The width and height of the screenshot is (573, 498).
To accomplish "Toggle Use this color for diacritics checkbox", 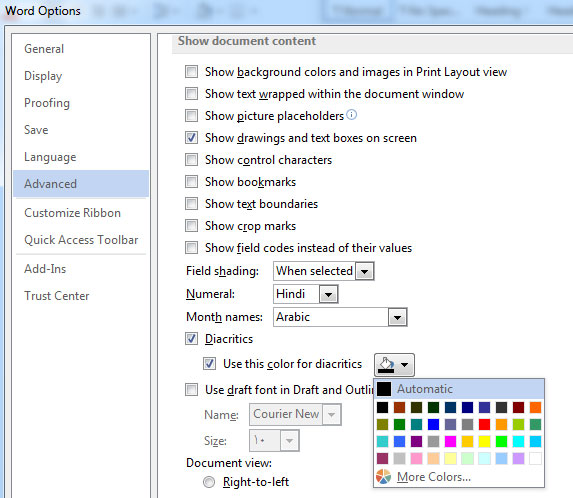I will coord(209,364).
